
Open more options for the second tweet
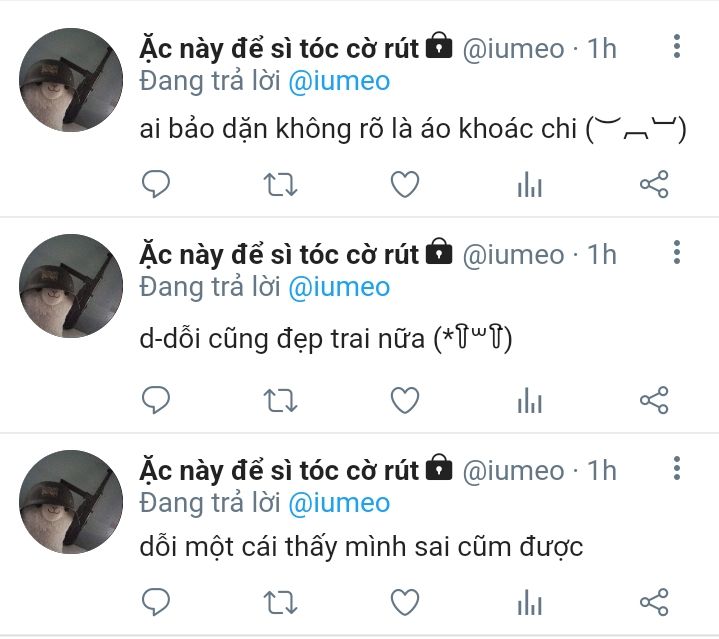point(677,252)
